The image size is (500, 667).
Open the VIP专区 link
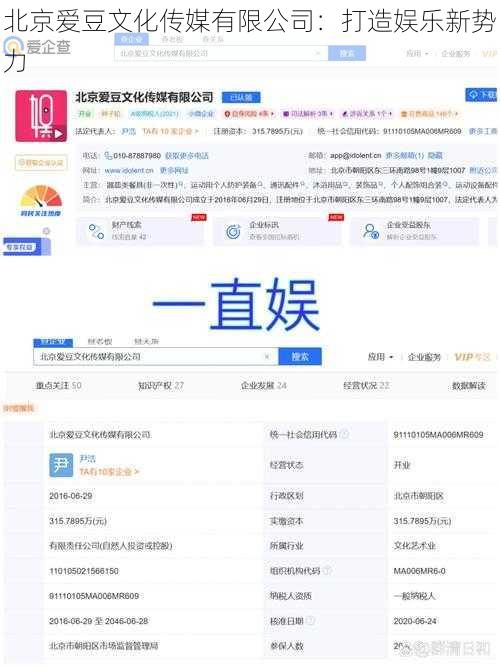pos(472,356)
